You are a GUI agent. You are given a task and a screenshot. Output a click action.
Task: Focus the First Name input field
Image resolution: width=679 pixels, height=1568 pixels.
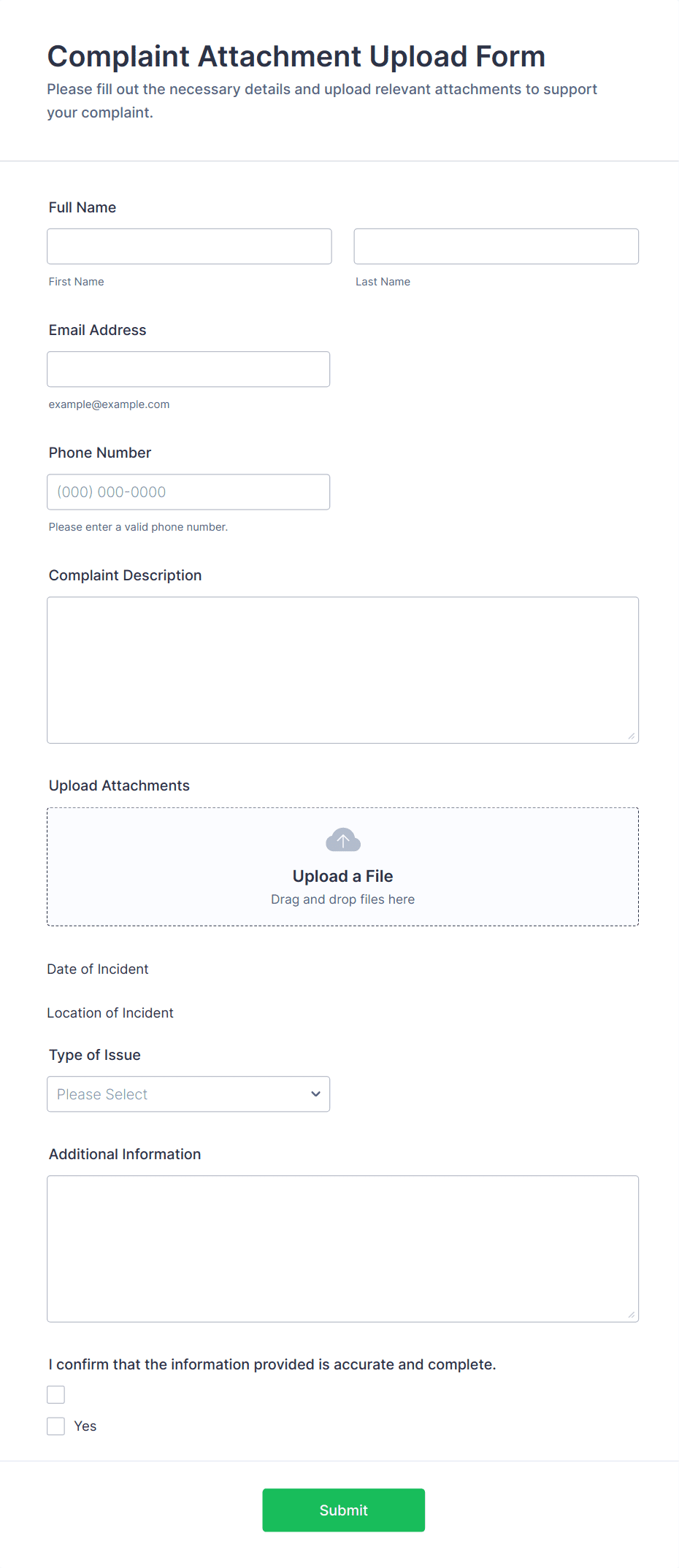coord(189,247)
